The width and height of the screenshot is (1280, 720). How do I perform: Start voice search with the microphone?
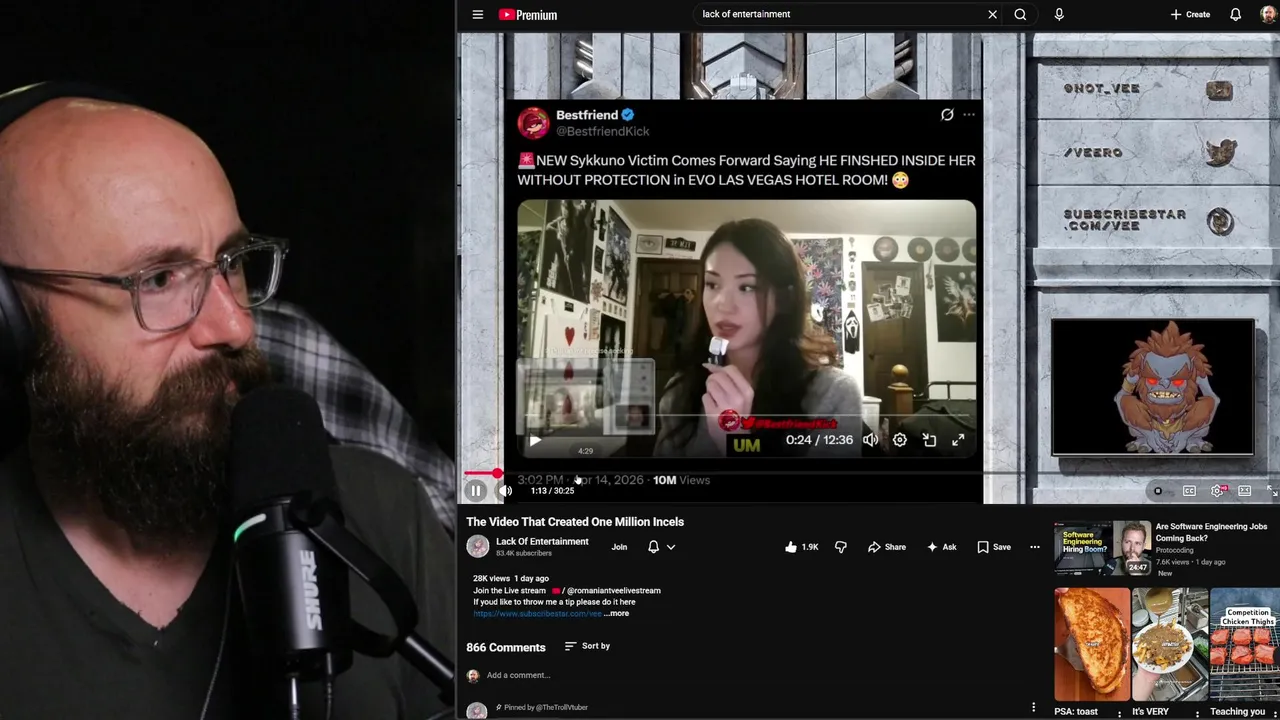(1059, 15)
